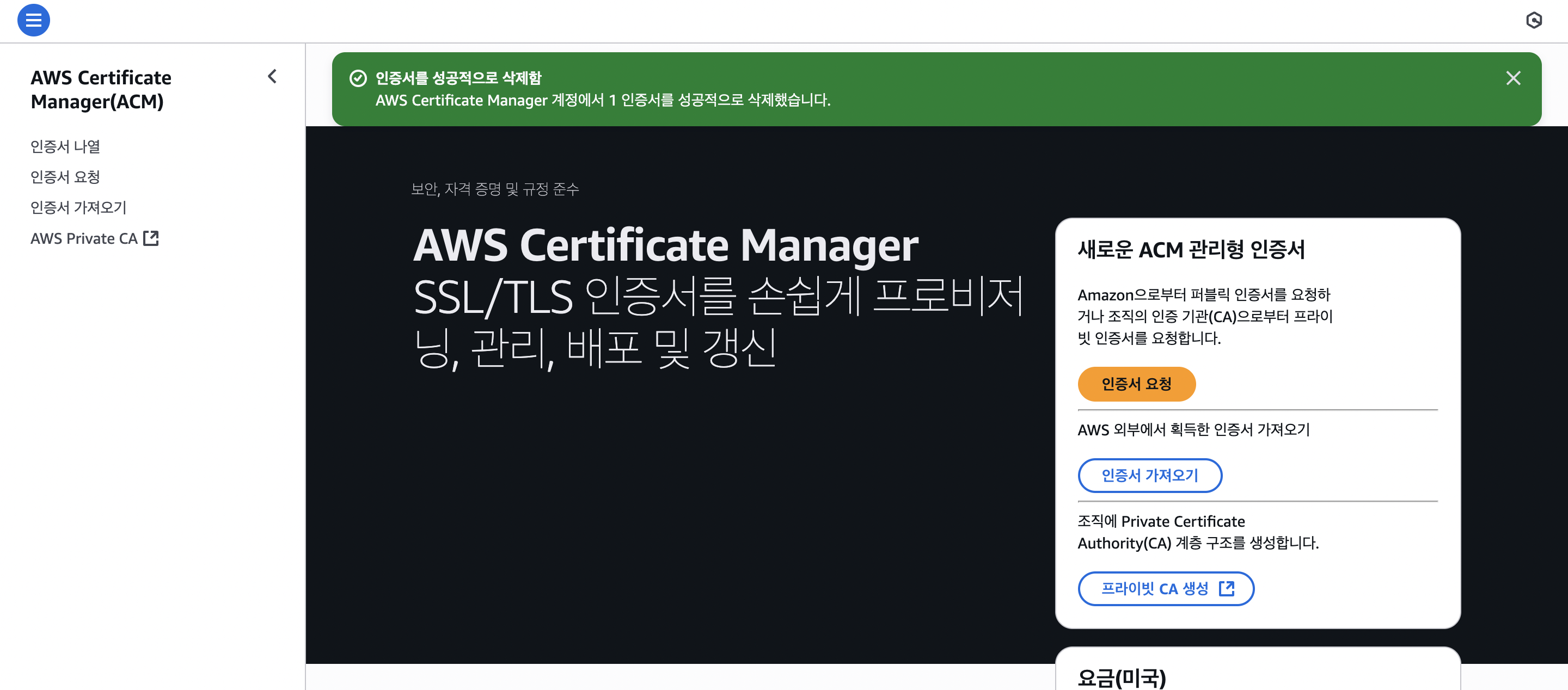This screenshot has width=1568, height=690.
Task: Click the 보안, 자격 증명 및 규정 준수 category text
Action: [494, 189]
